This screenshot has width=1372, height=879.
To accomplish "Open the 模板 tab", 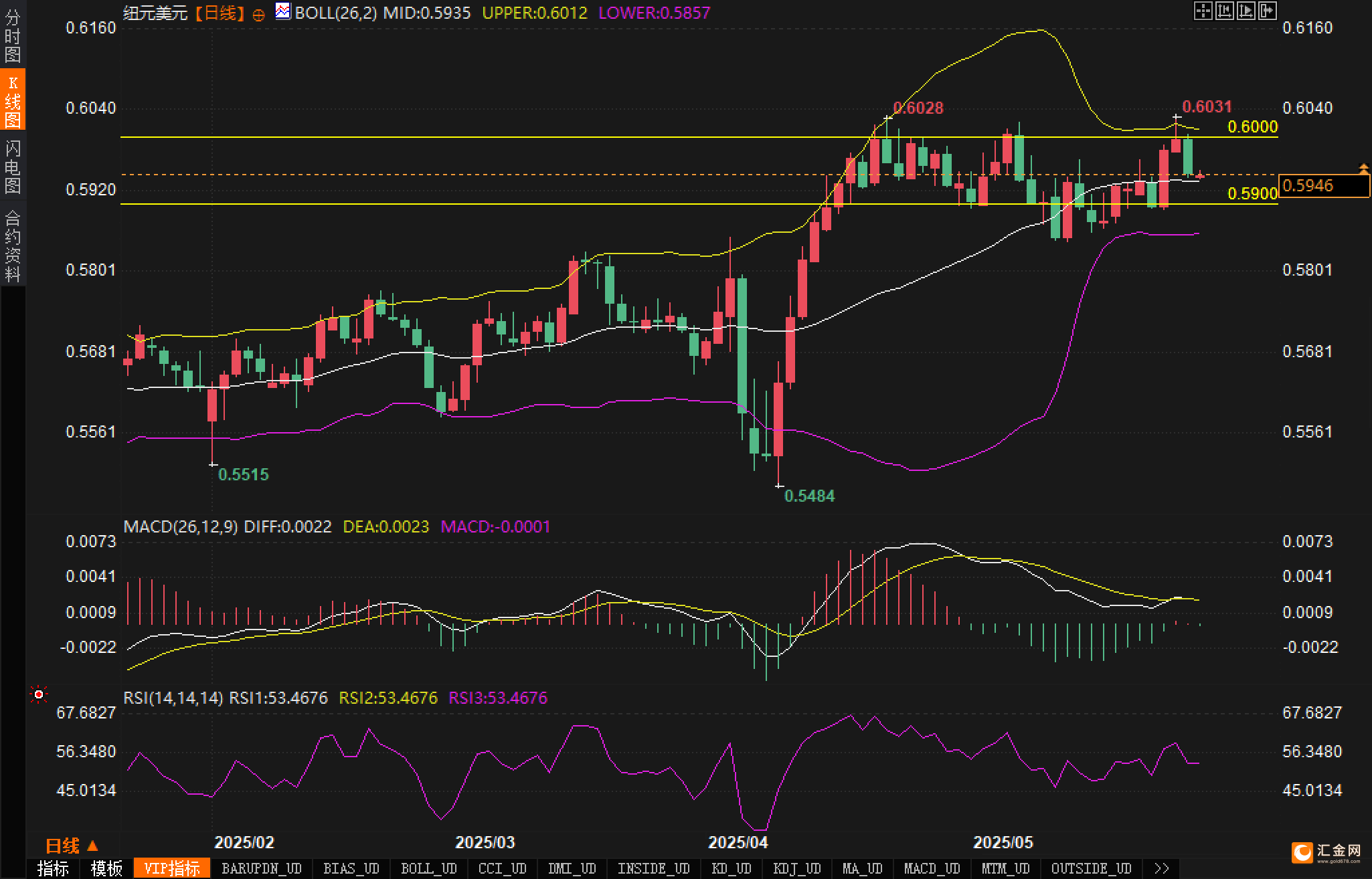I will [x=106, y=868].
